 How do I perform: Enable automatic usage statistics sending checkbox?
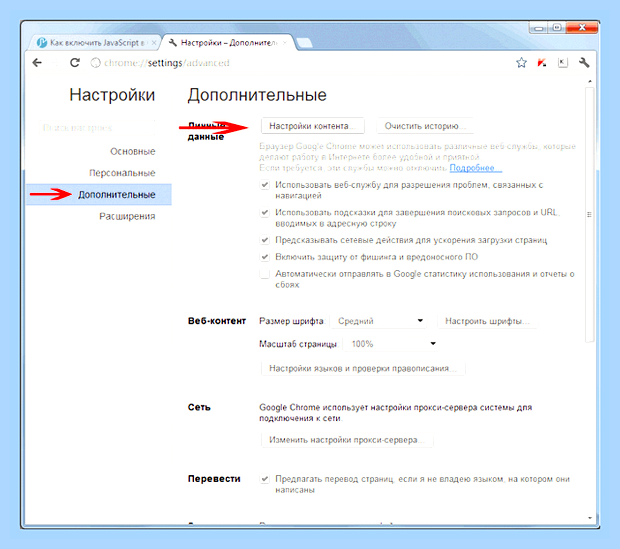point(265,274)
